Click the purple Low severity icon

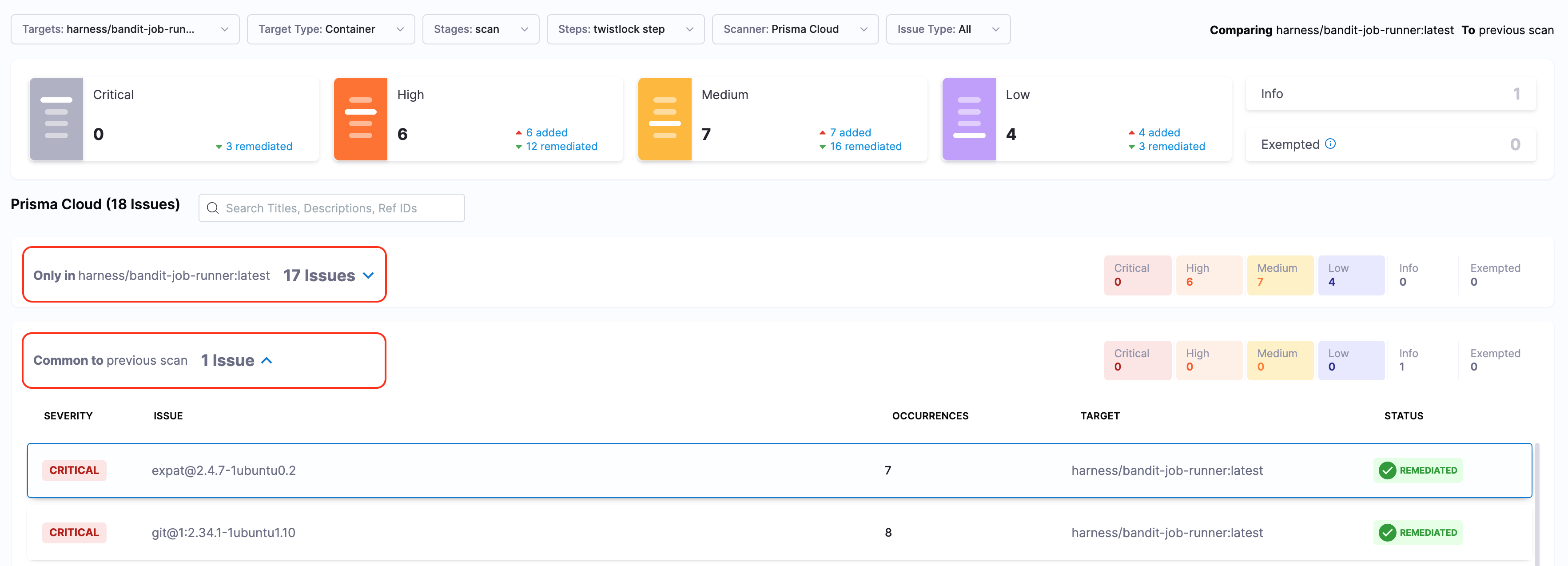969,119
